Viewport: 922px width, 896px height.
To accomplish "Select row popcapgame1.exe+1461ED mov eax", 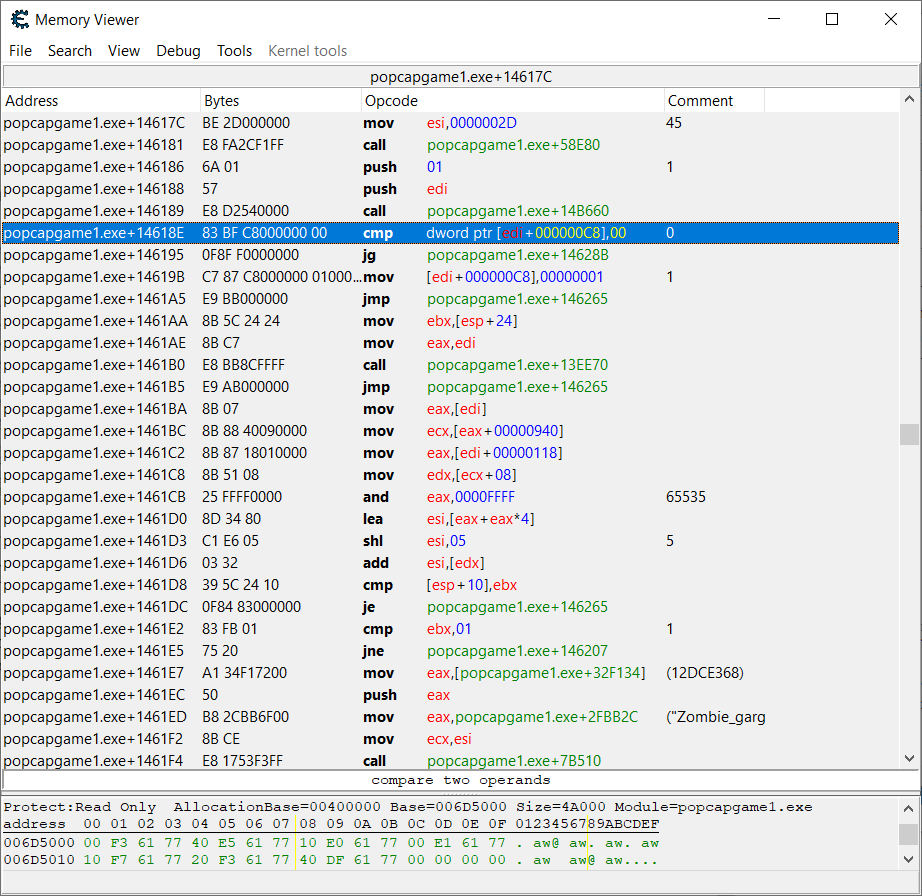I will [450, 717].
